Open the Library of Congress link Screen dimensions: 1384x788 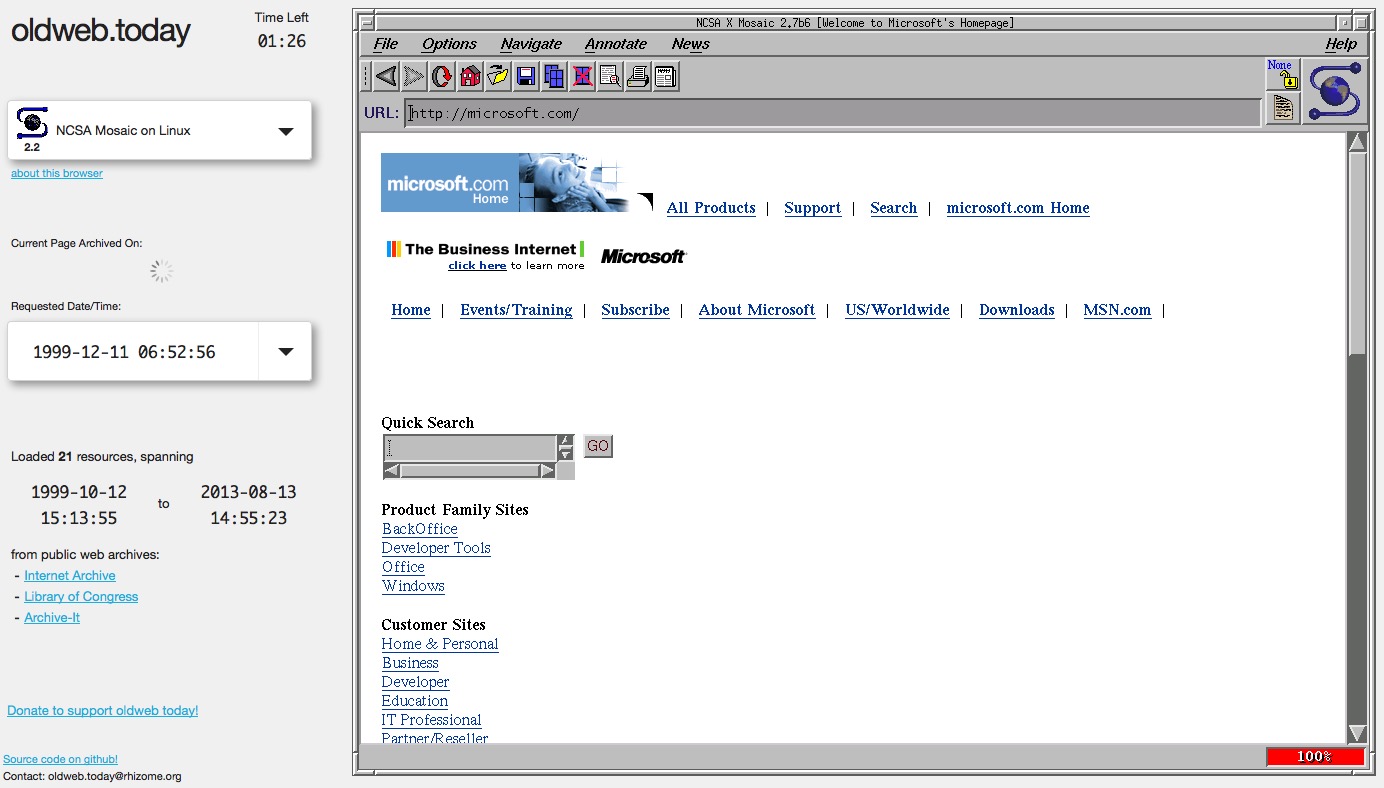pyautogui.click(x=81, y=597)
